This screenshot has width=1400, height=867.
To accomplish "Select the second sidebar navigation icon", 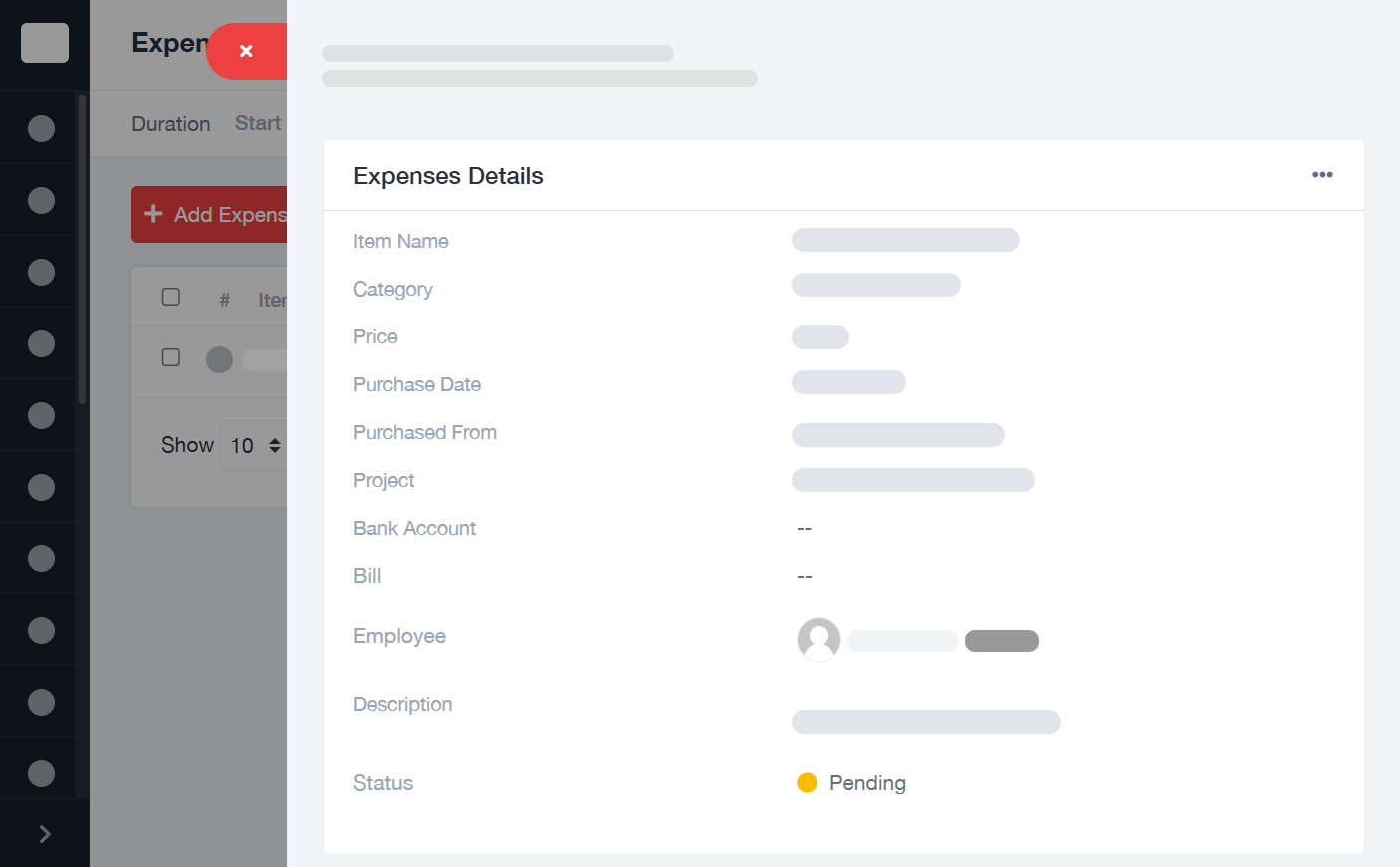I will [41, 199].
